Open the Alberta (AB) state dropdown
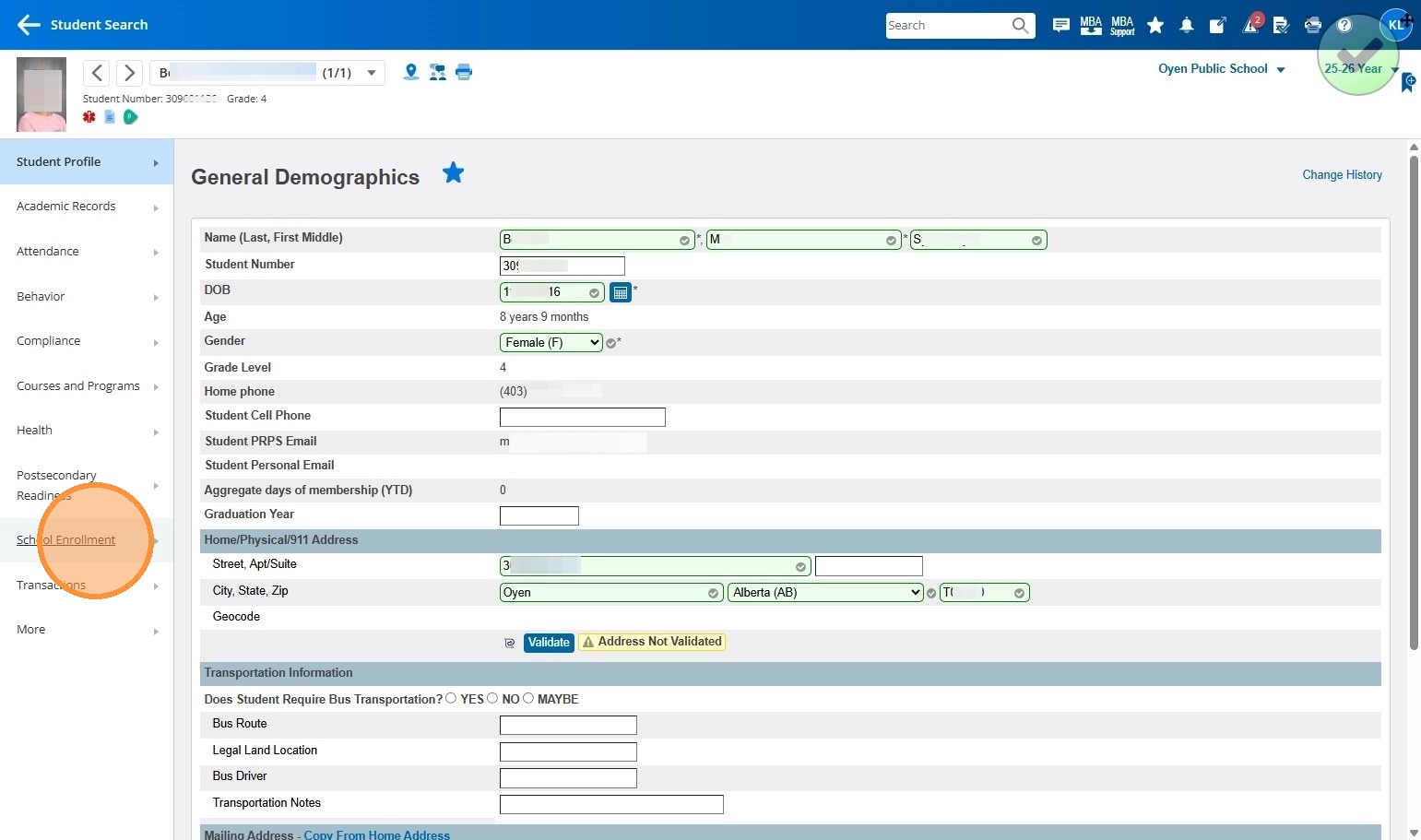The height and width of the screenshot is (840, 1421). [x=825, y=593]
